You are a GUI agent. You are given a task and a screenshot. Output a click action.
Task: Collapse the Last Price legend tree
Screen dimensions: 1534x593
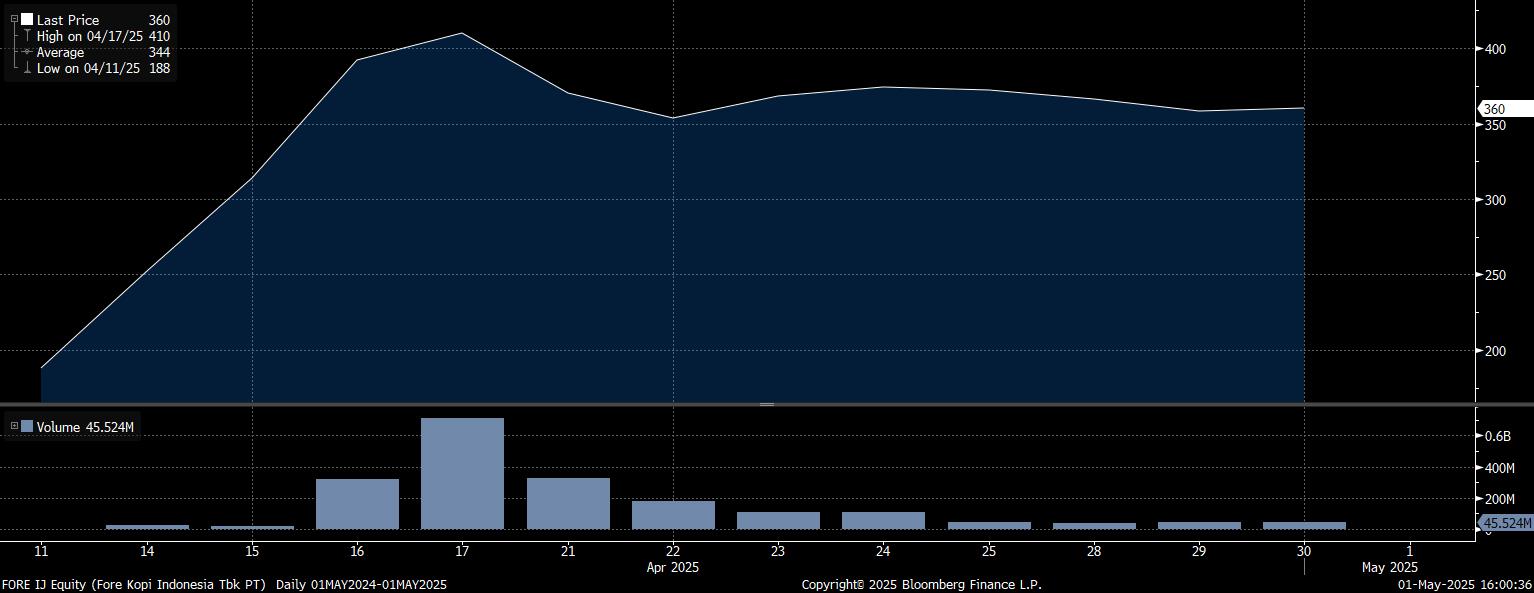[14, 20]
